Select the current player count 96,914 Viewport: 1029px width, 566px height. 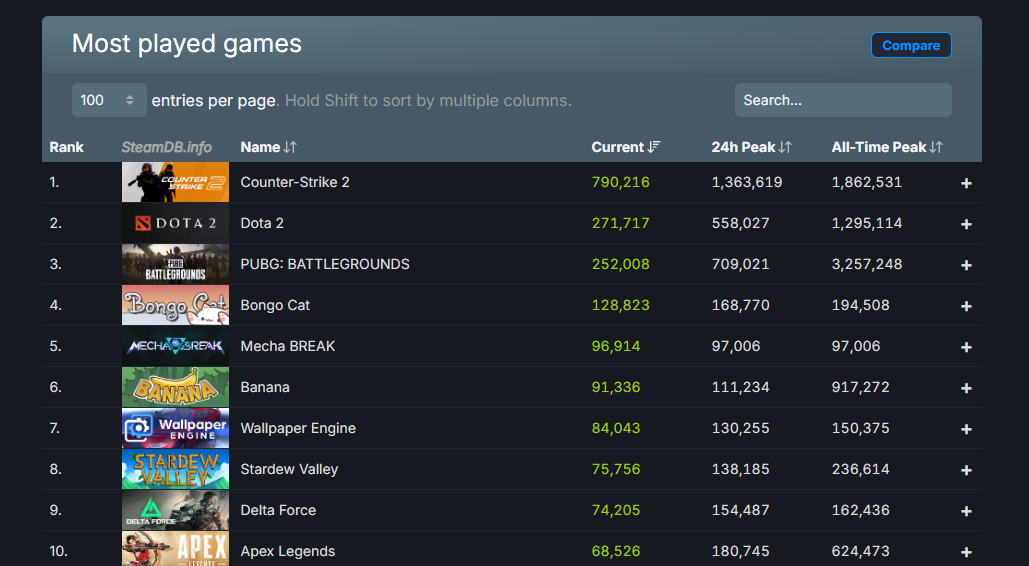[616, 346]
